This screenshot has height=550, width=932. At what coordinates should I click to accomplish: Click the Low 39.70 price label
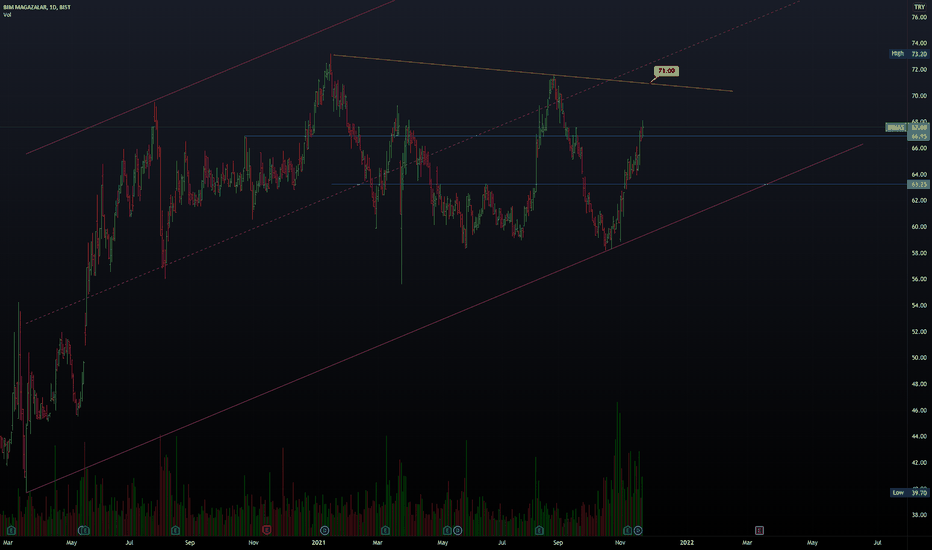[x=909, y=492]
